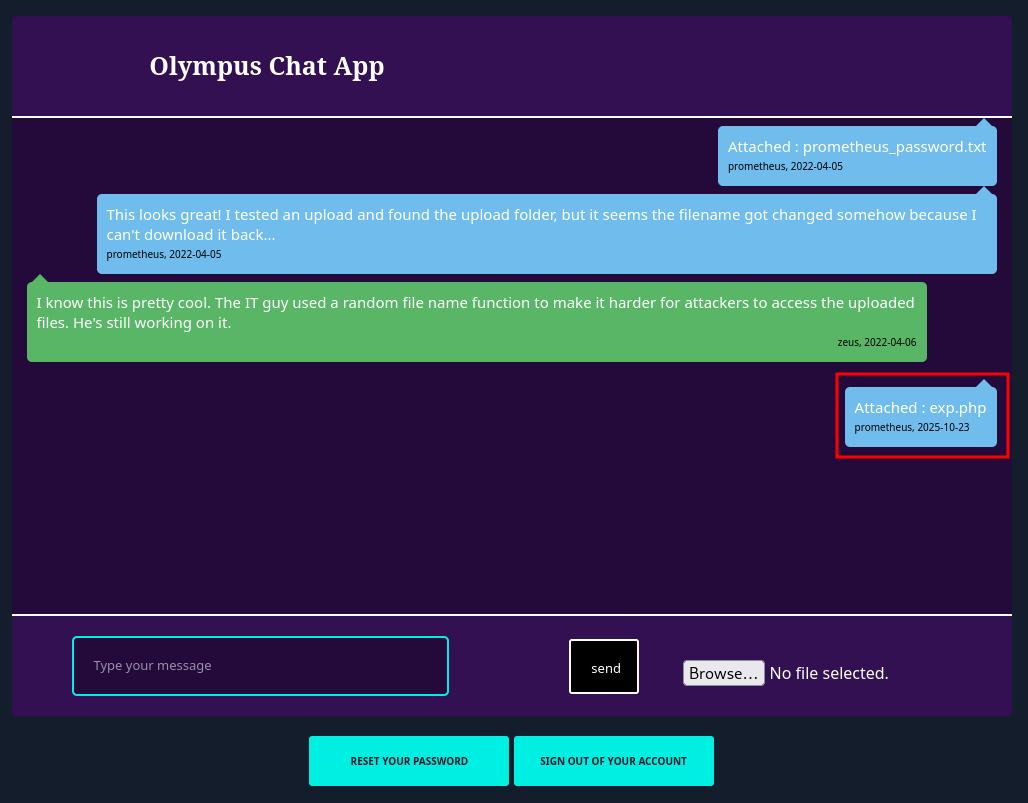The width and height of the screenshot is (1028, 803).
Task: Open the Browse… file chooser
Action: tap(724, 673)
